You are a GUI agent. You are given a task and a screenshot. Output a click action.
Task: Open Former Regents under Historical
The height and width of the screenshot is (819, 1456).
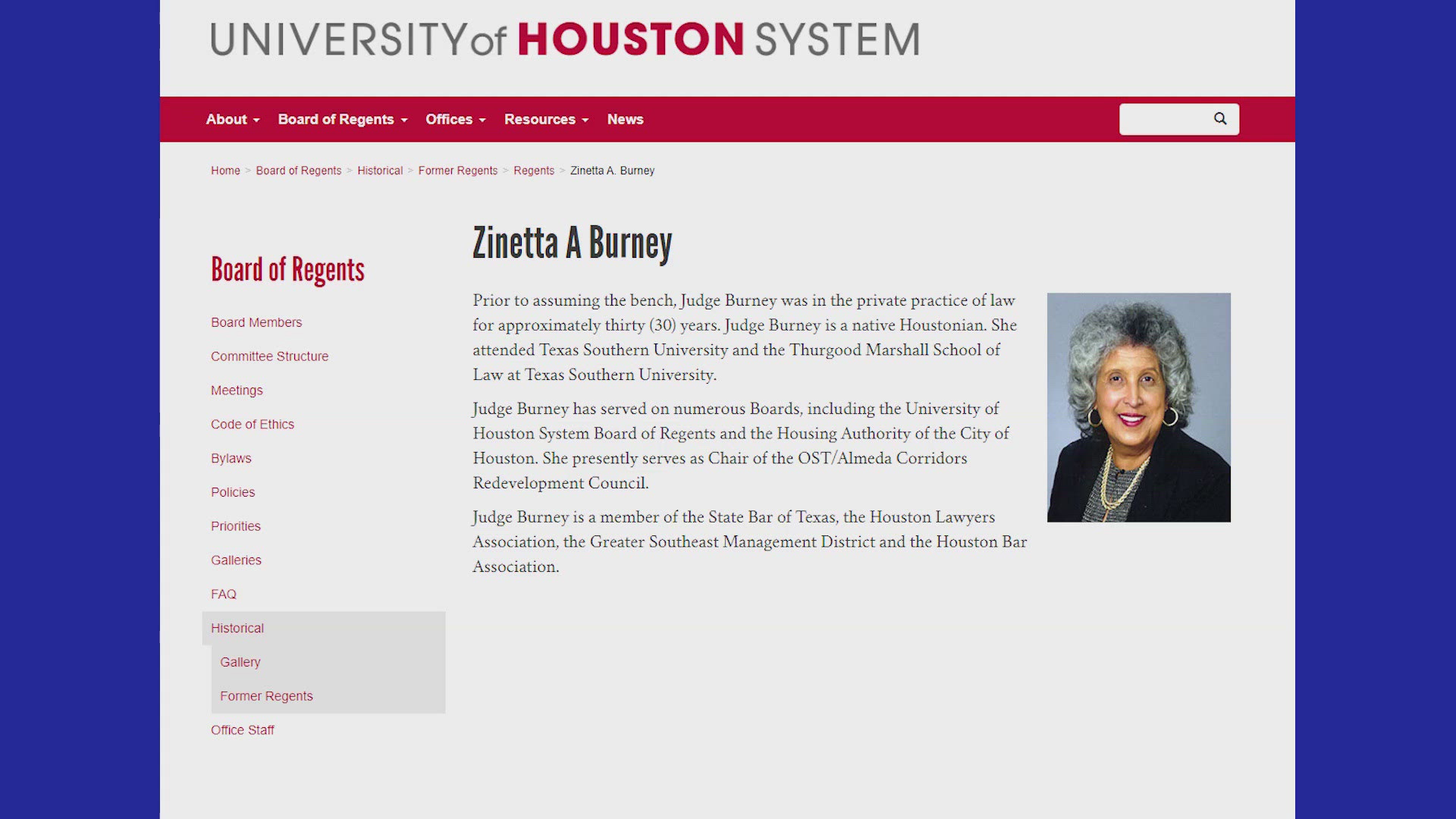click(x=266, y=696)
